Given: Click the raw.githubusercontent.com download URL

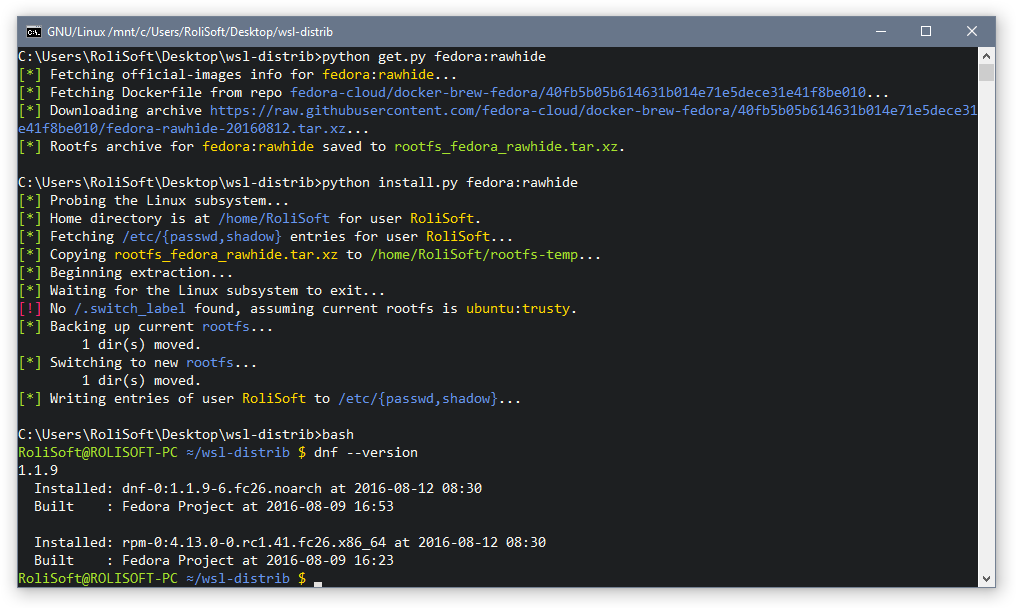Looking at the screenshot, I should tap(497, 119).
